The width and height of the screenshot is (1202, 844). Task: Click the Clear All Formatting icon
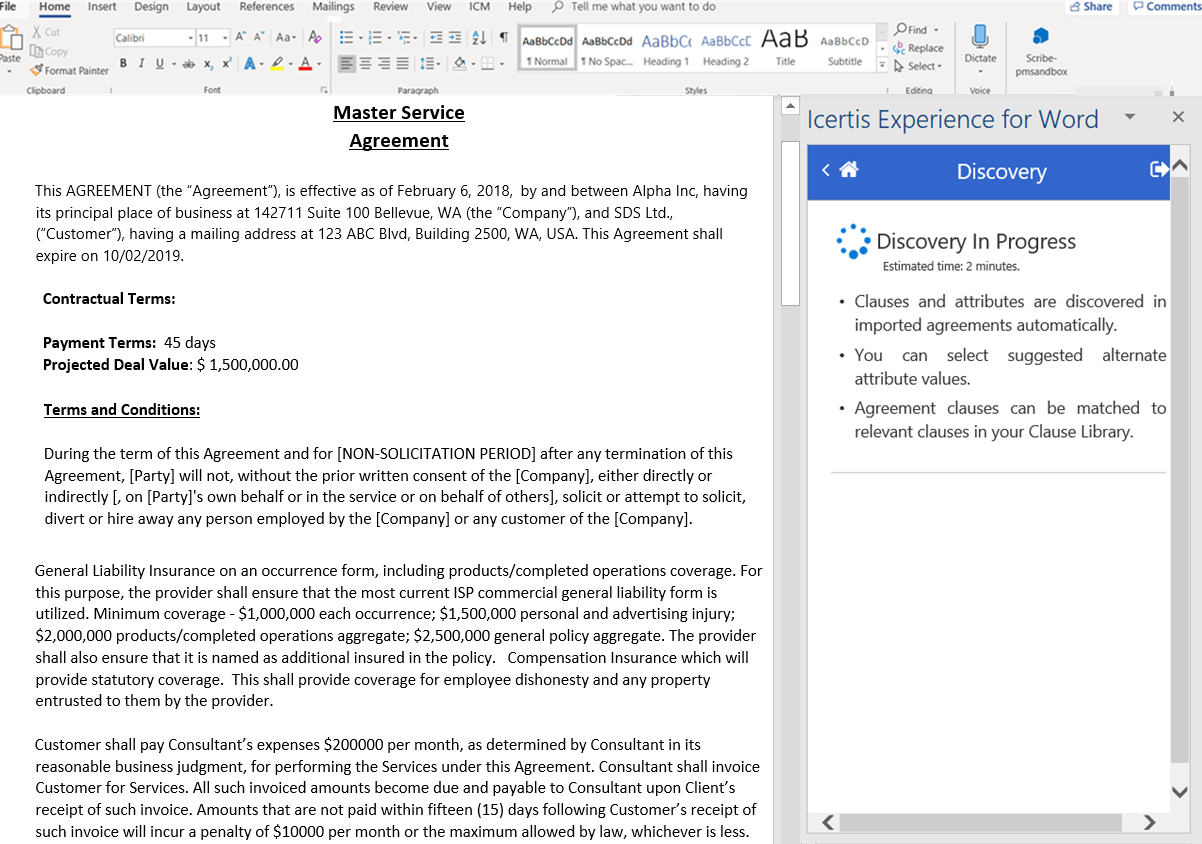pos(315,37)
